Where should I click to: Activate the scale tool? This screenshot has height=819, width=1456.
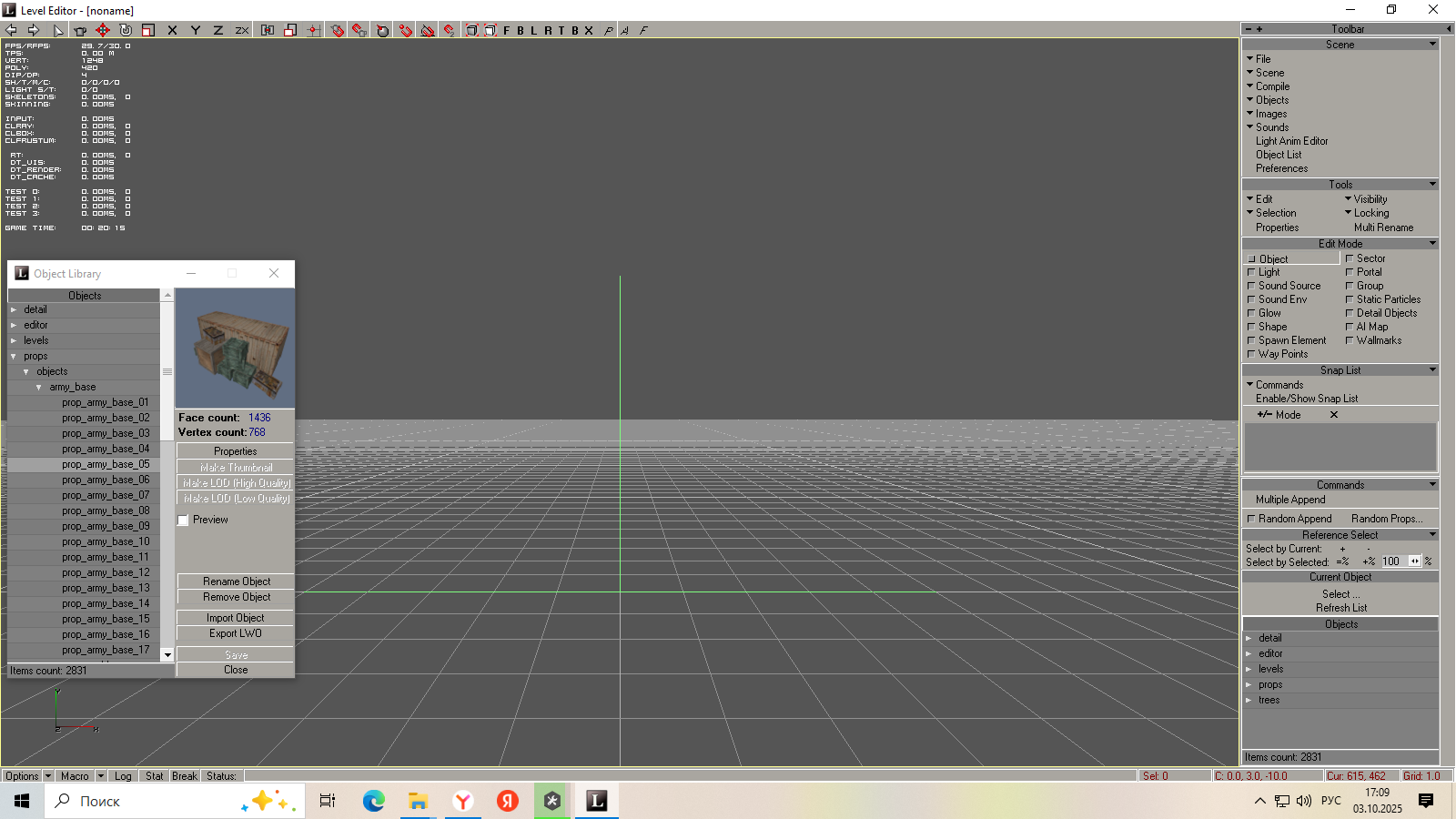click(148, 30)
